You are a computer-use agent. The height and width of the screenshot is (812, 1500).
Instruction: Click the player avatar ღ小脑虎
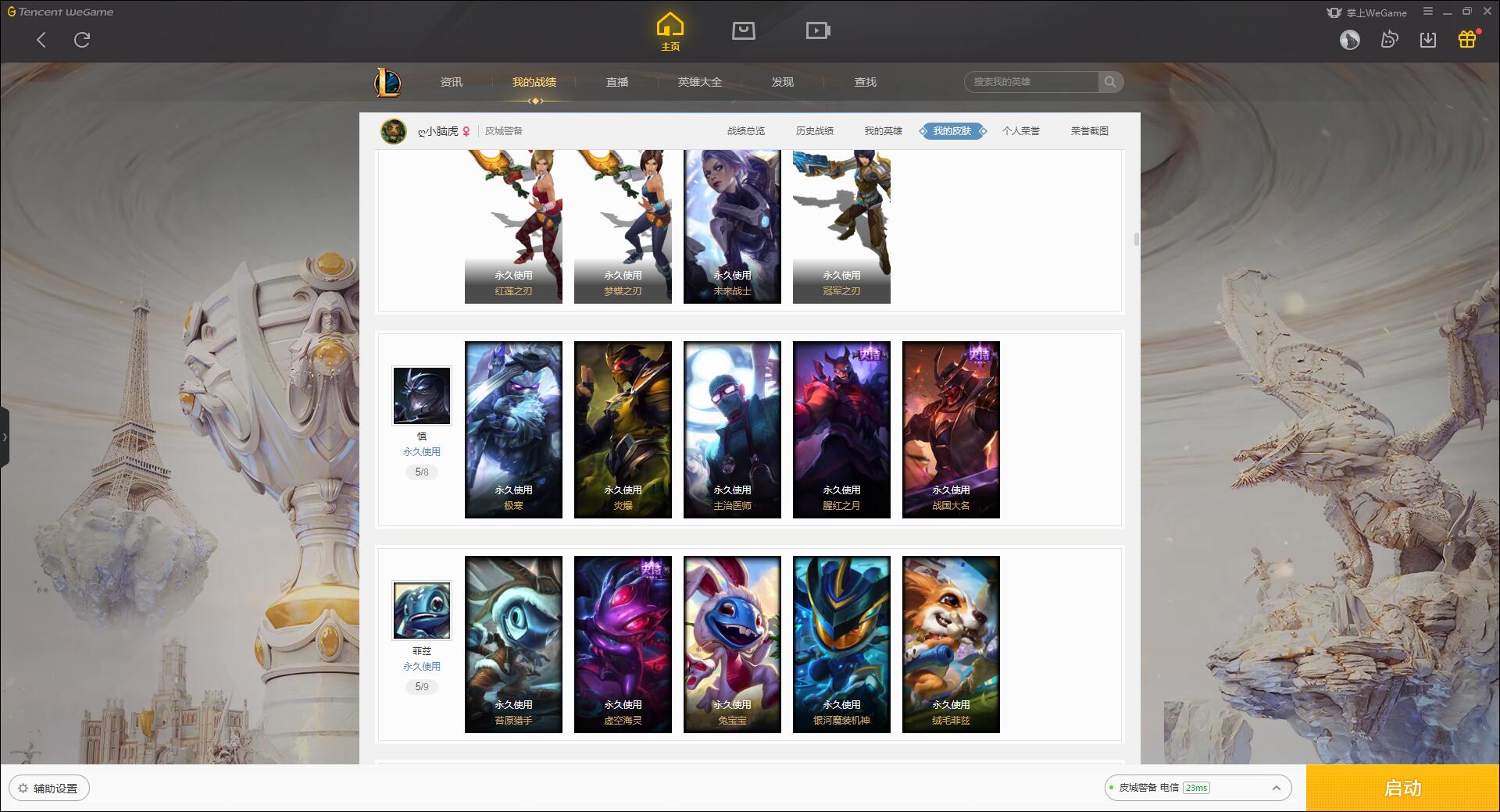pos(394,131)
